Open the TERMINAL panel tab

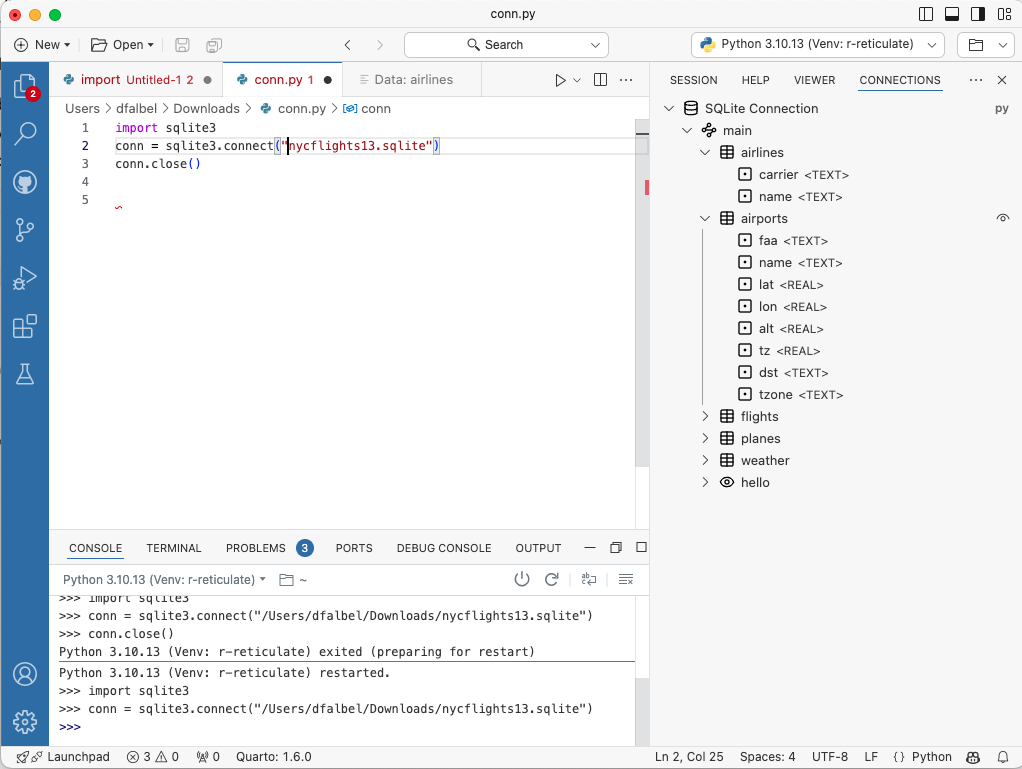(x=173, y=548)
